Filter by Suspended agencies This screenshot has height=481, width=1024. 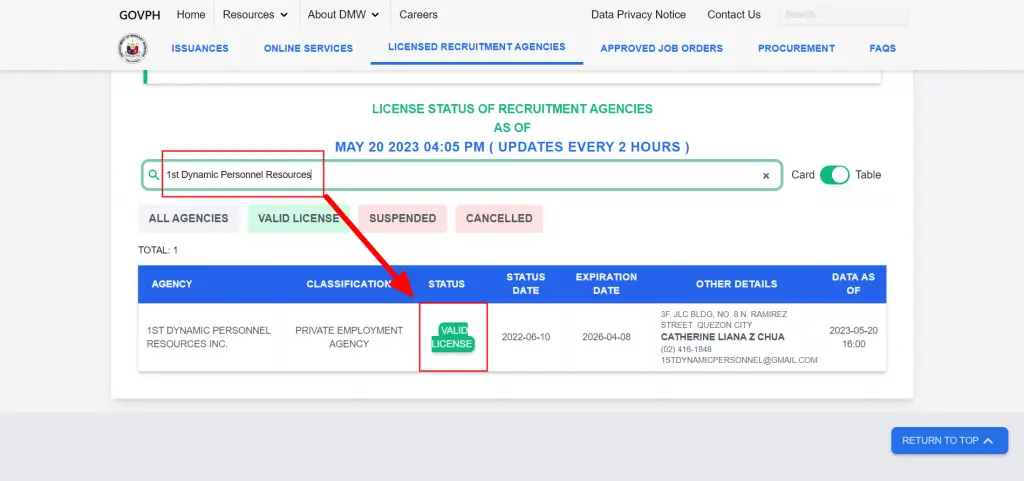402,219
